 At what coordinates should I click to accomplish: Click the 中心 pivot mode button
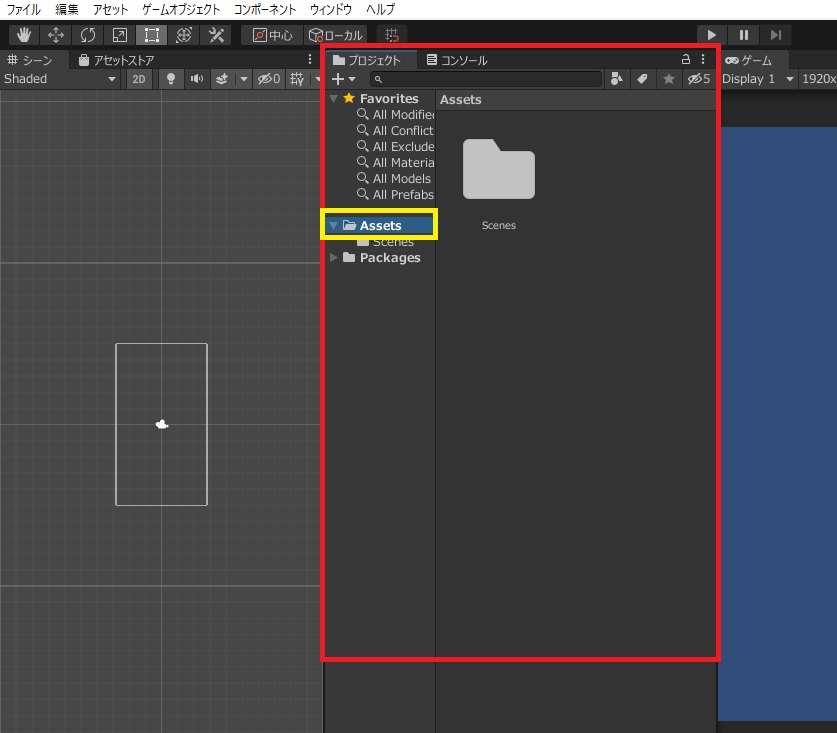(272, 35)
